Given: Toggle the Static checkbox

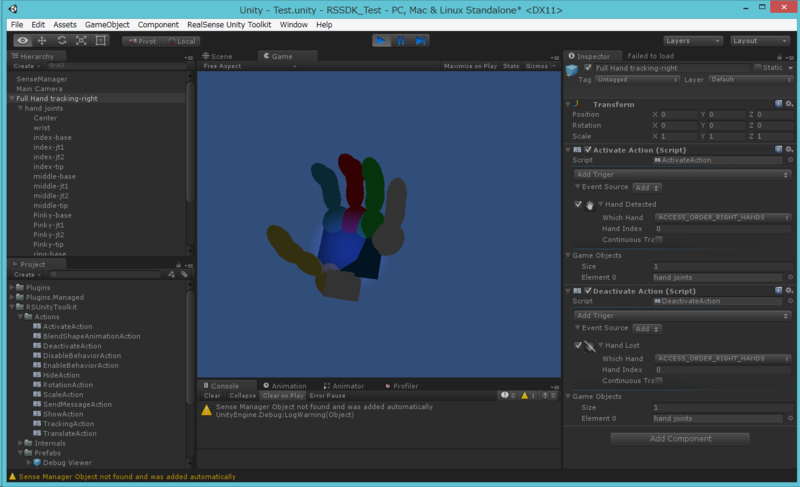Looking at the screenshot, I should point(758,68).
